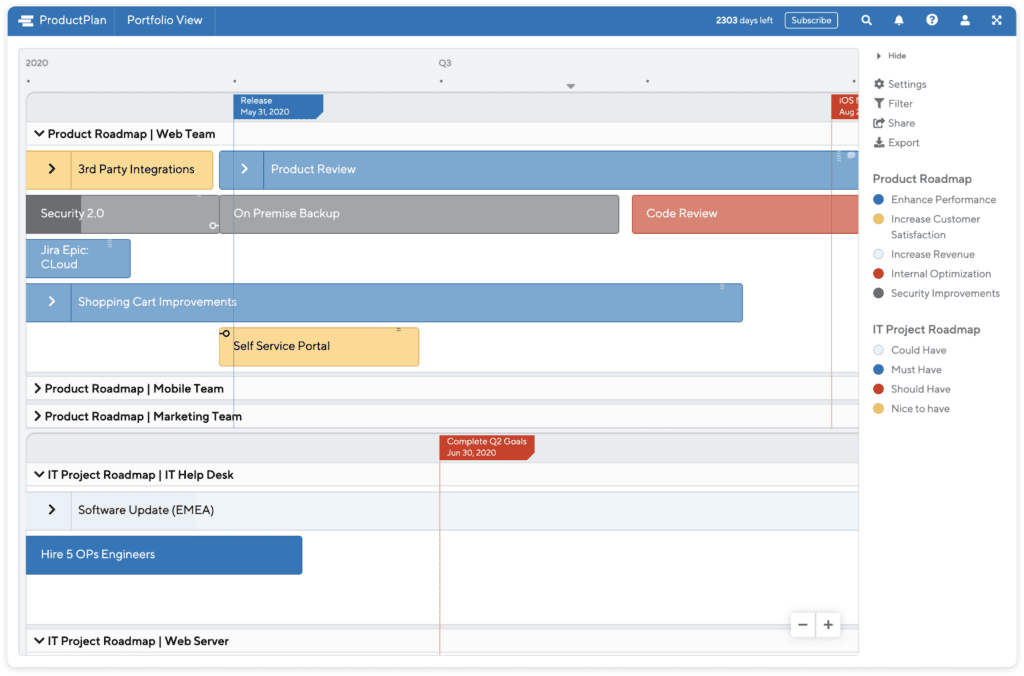The height and width of the screenshot is (676, 1024).
Task: Expand the Product Roadmap Mobile Team section
Action: [38, 388]
